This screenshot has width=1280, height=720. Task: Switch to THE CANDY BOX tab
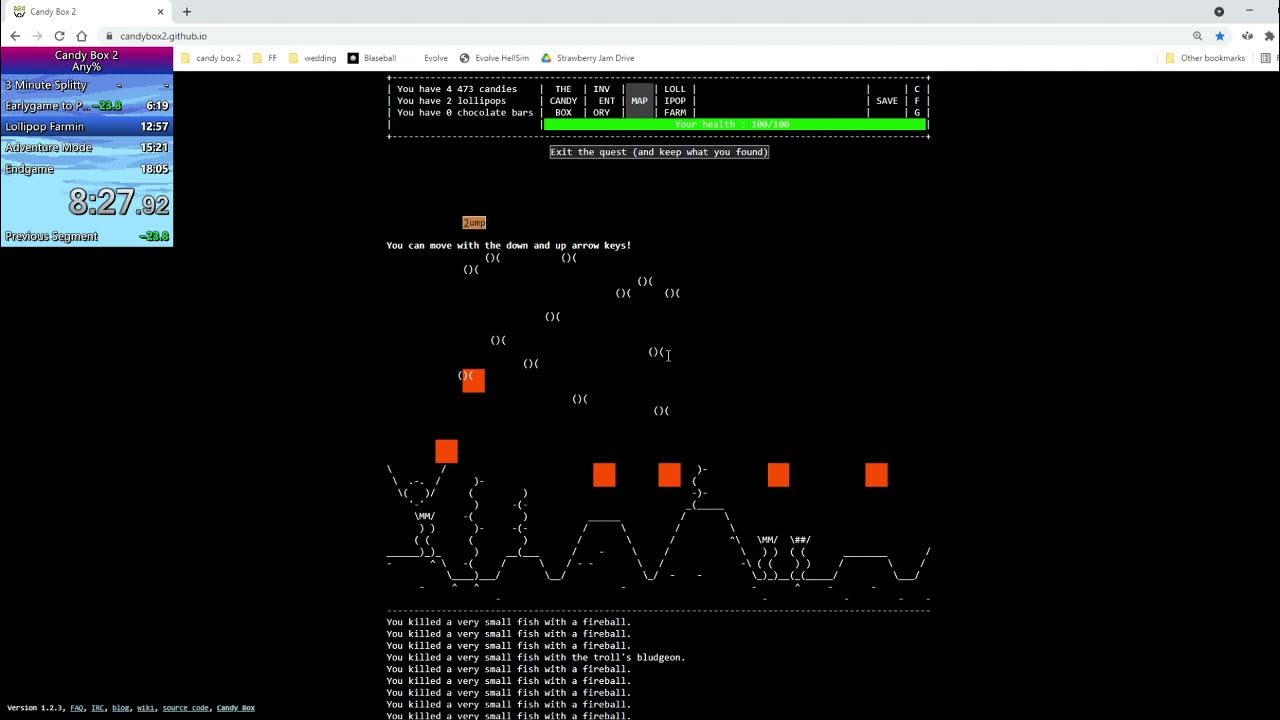coord(563,101)
